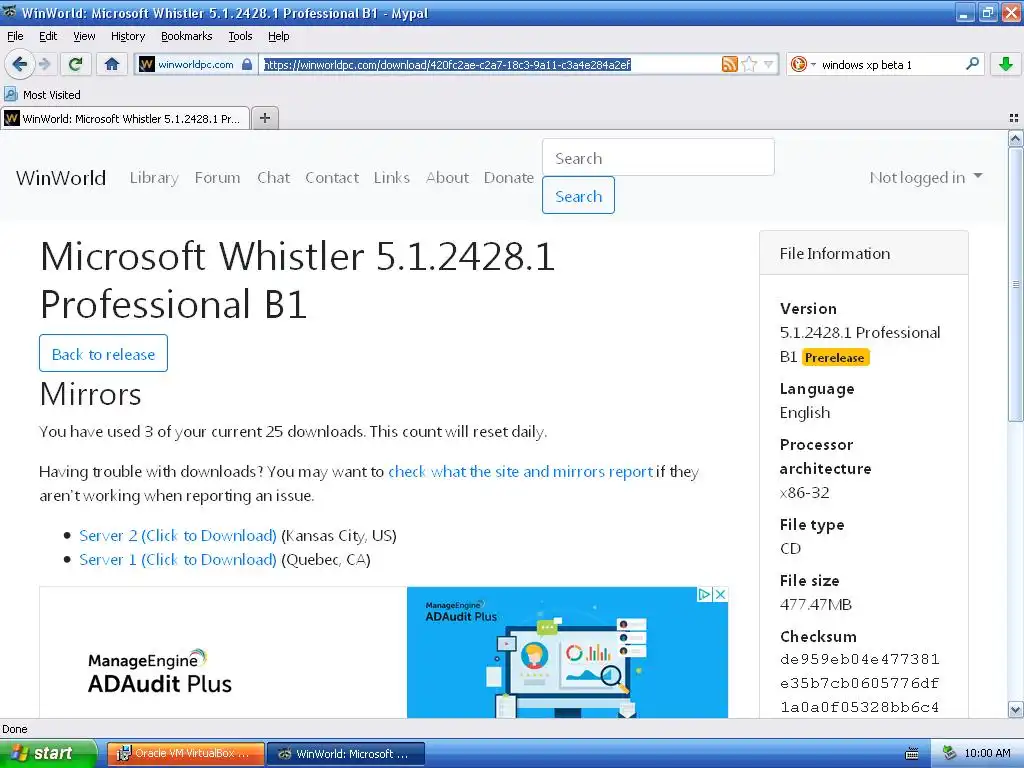Open the Downloads green arrow button
This screenshot has width=1024, height=768.
(1006, 64)
